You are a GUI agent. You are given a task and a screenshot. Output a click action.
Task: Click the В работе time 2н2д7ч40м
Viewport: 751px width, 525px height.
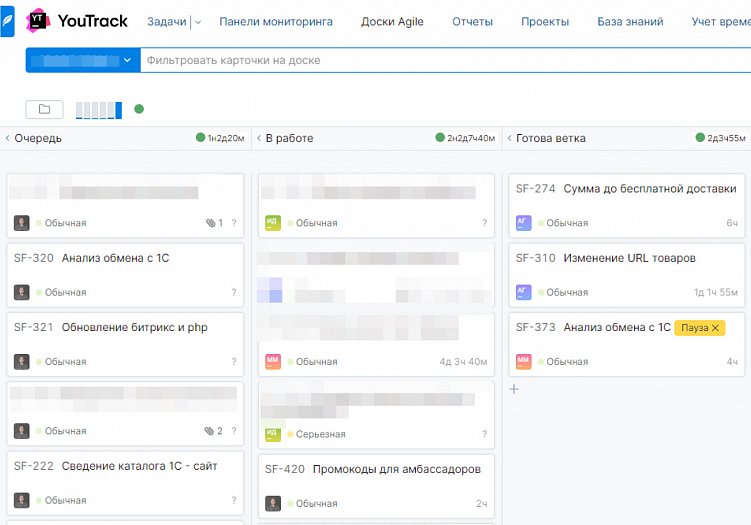coord(465,138)
